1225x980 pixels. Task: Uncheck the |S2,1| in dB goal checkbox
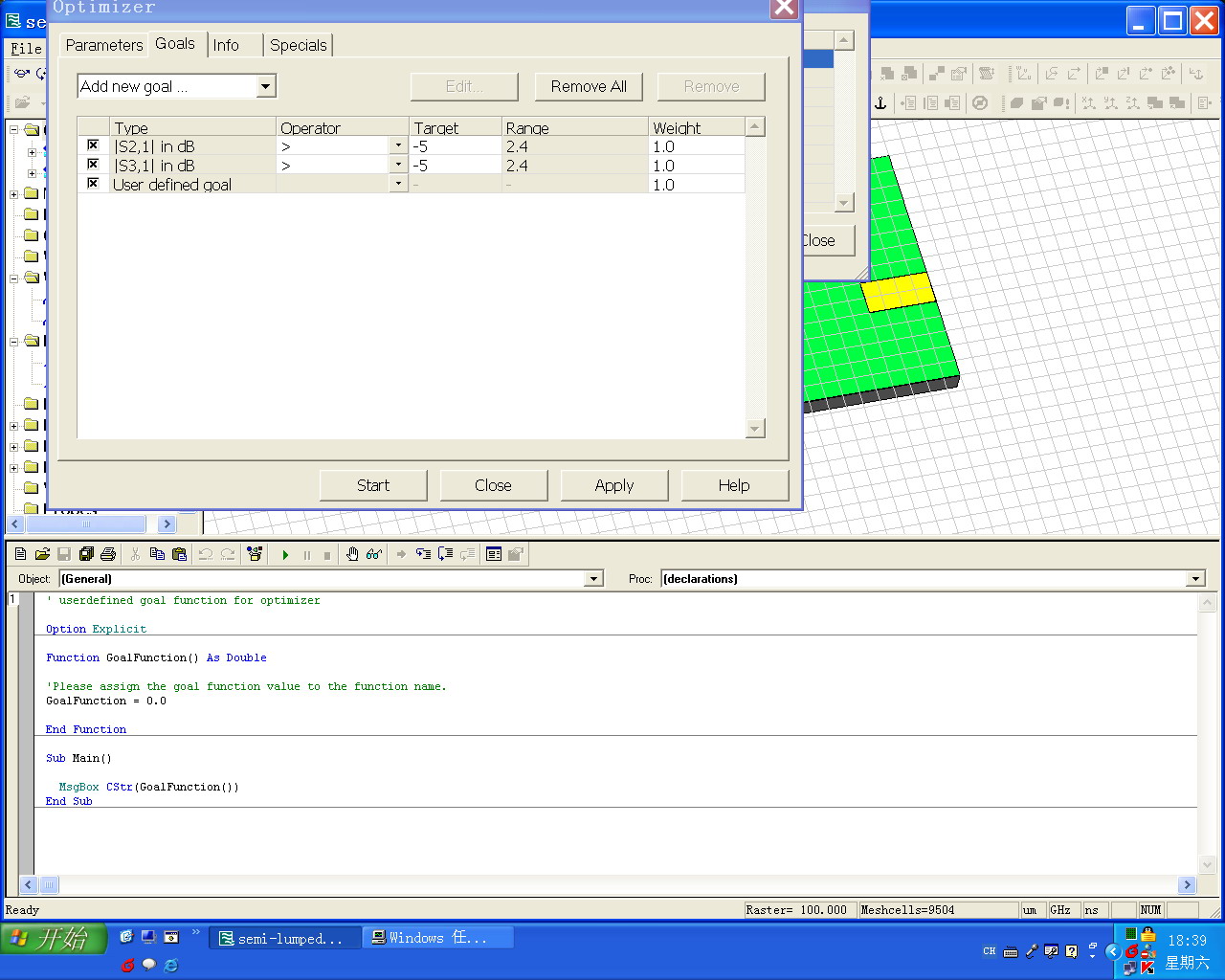(93, 145)
